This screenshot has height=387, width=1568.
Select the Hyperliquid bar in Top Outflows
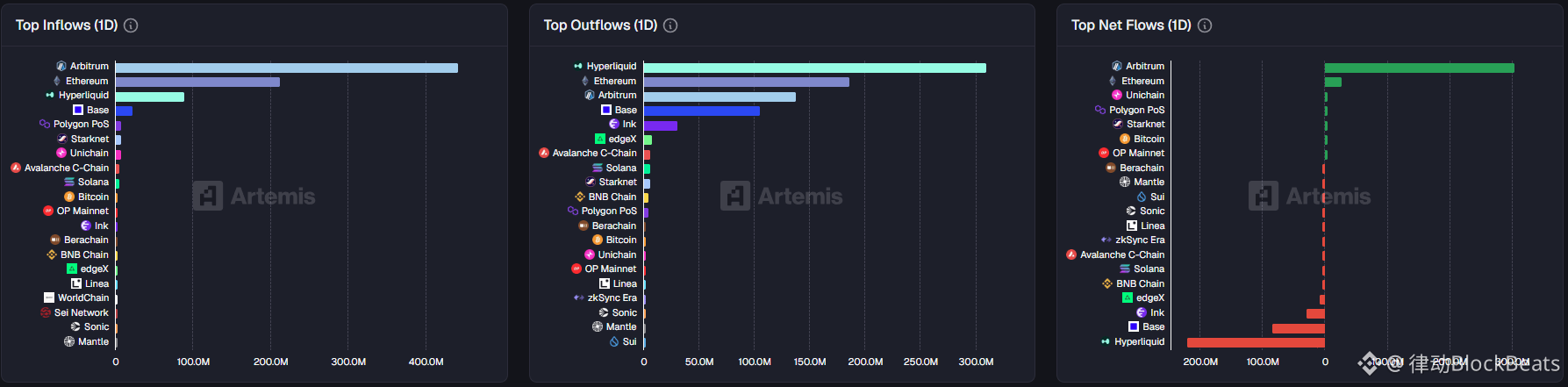[815, 68]
